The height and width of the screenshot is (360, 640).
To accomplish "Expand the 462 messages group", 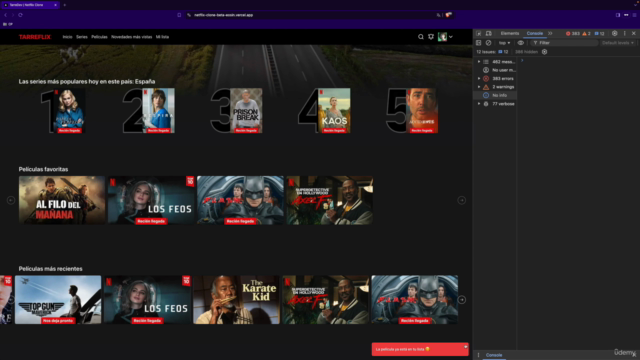I will pos(479,62).
